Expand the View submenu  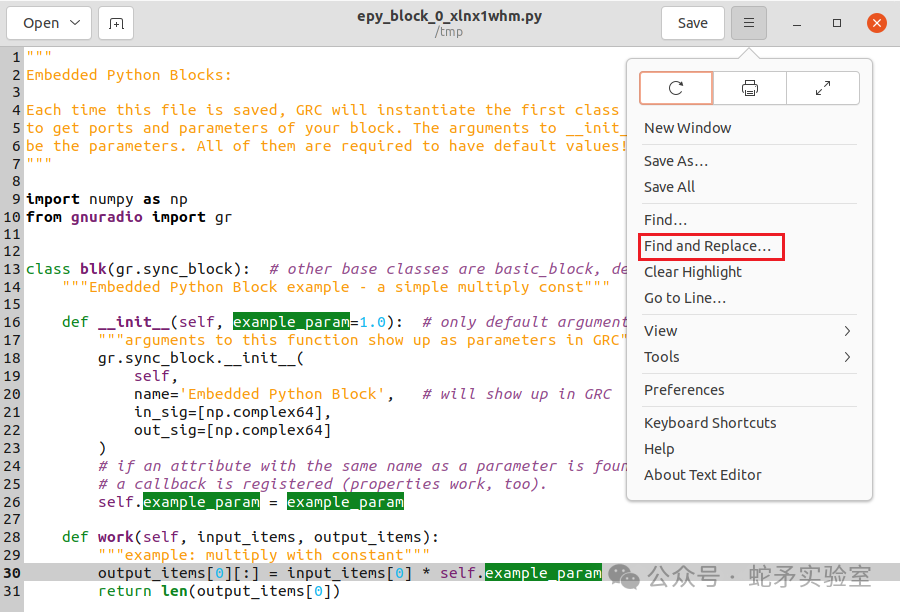pos(748,331)
